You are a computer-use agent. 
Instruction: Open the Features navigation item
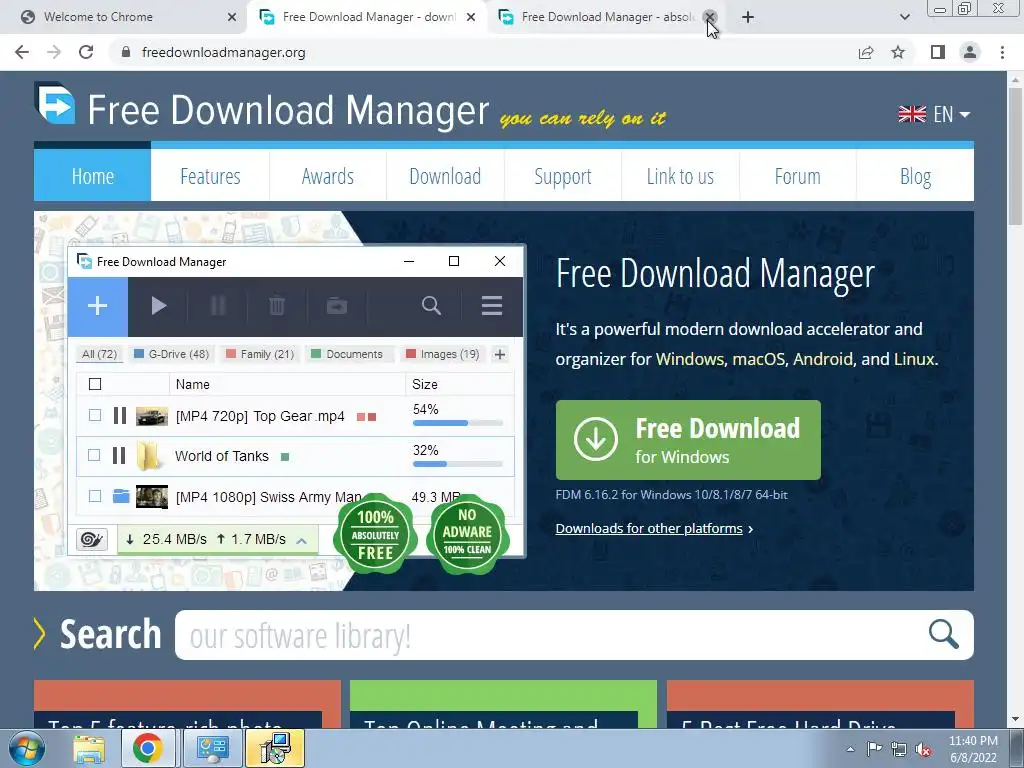pos(210,175)
